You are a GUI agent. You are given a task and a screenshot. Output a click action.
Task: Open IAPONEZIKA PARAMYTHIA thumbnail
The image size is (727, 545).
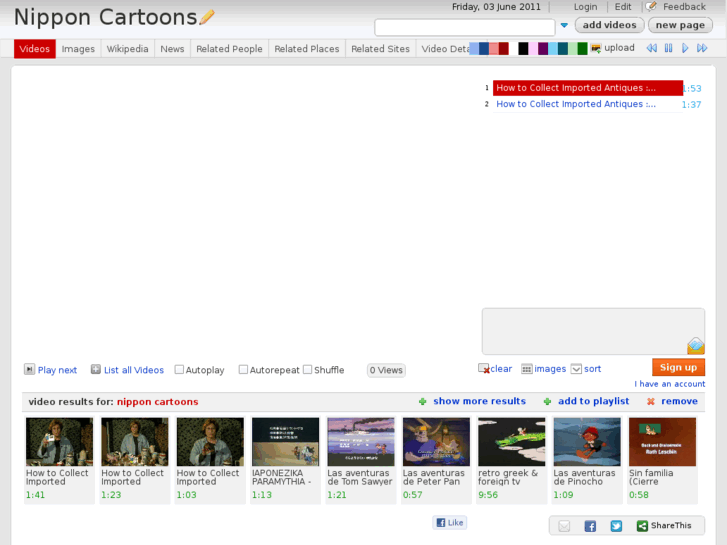[286, 442]
